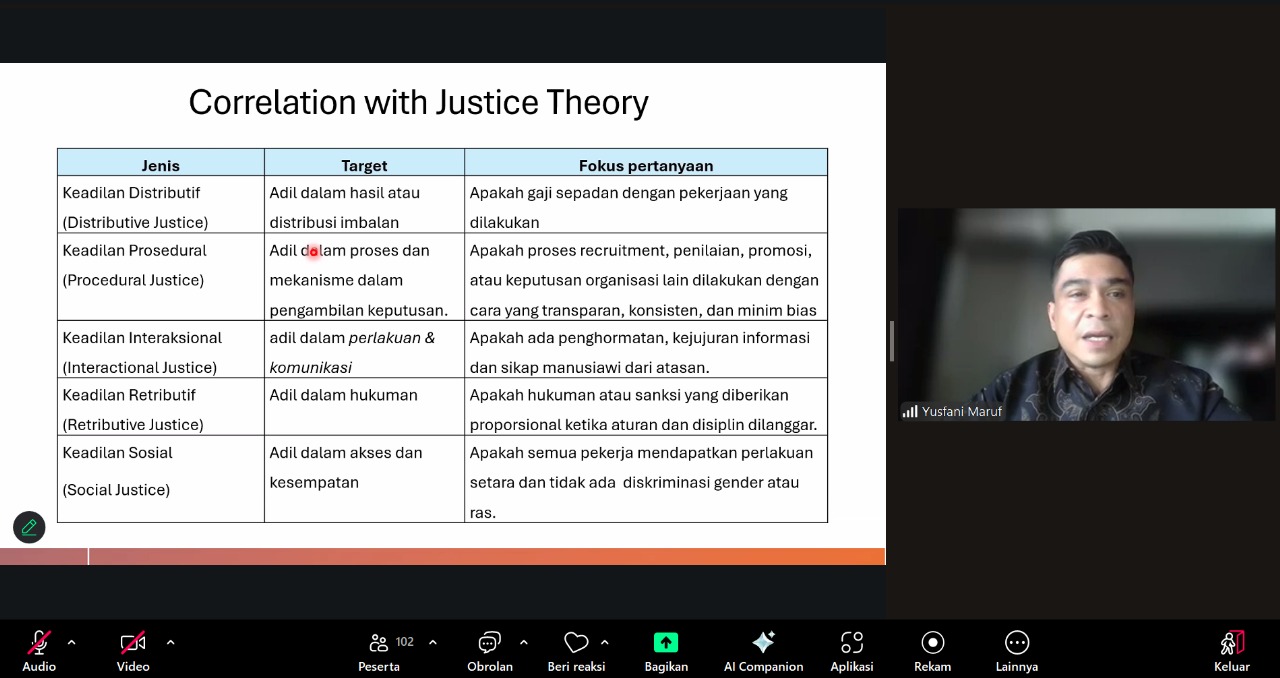Open the Lainnya more options menu
Image resolution: width=1280 pixels, height=678 pixels.
pyautogui.click(x=1016, y=643)
